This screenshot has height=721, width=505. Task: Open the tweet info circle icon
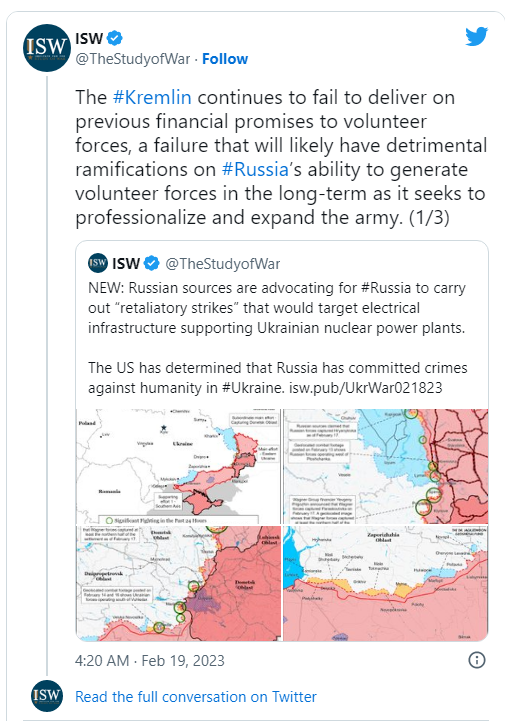pyautogui.click(x=476, y=660)
